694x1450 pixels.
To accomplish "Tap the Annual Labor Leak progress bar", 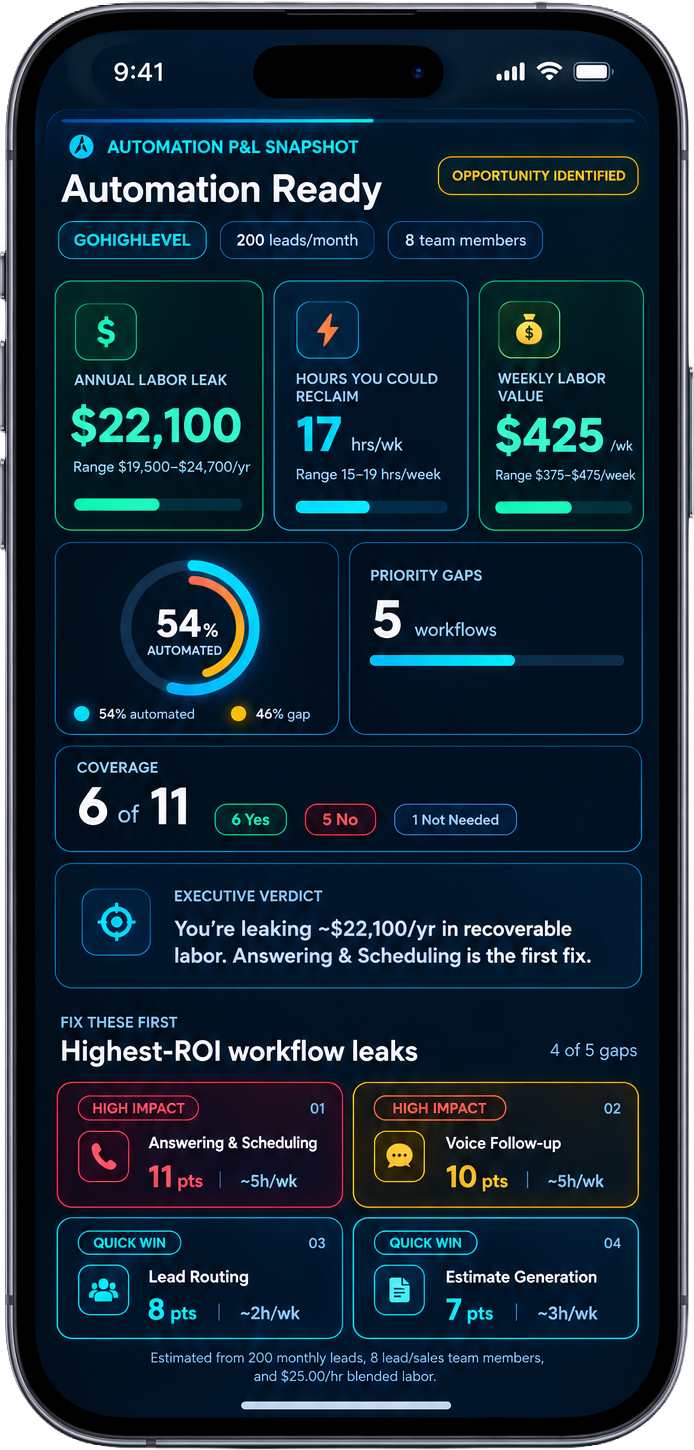I will click(158, 505).
